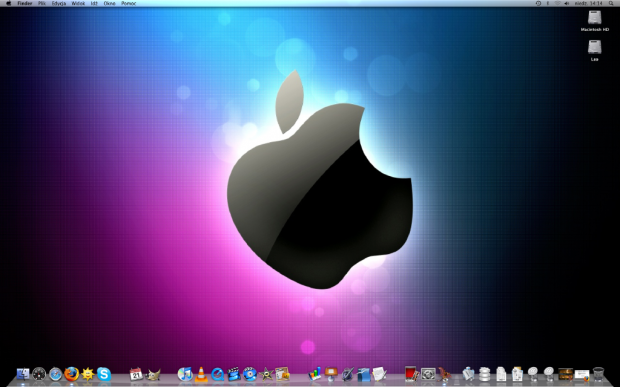Open the volume control in menu bar
The image size is (620, 387).
[566, 3]
